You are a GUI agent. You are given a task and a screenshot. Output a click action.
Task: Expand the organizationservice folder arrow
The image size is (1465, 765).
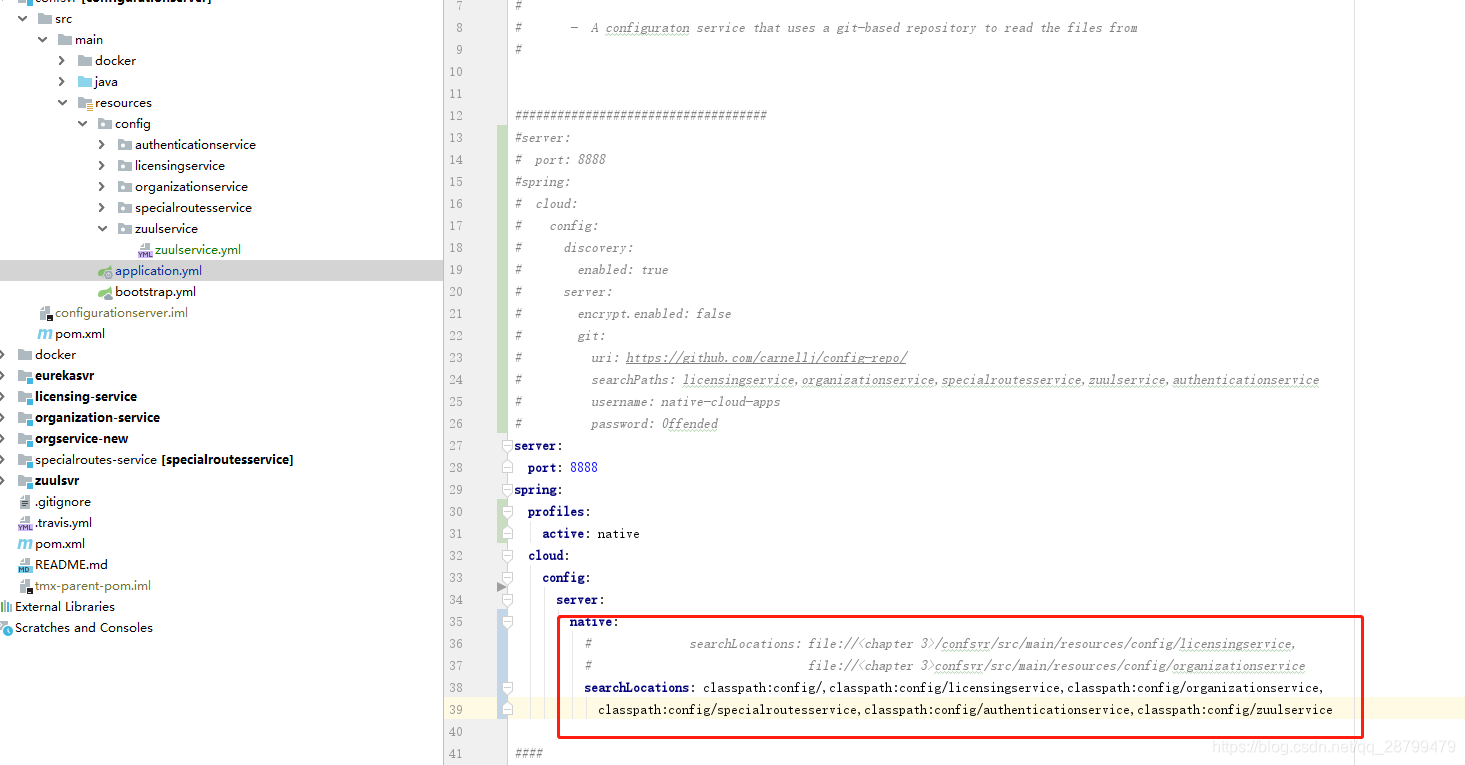coord(102,187)
